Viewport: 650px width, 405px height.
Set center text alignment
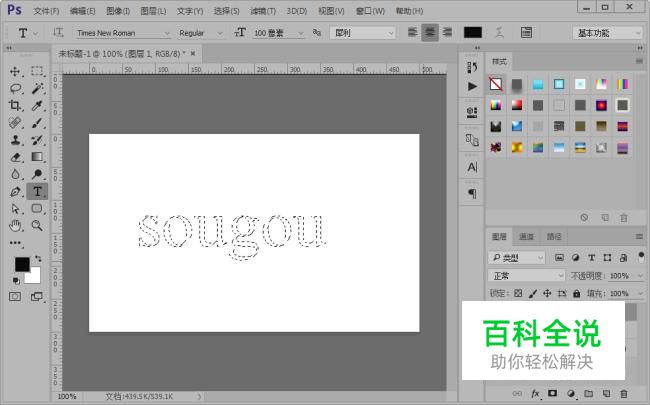tap(430, 32)
